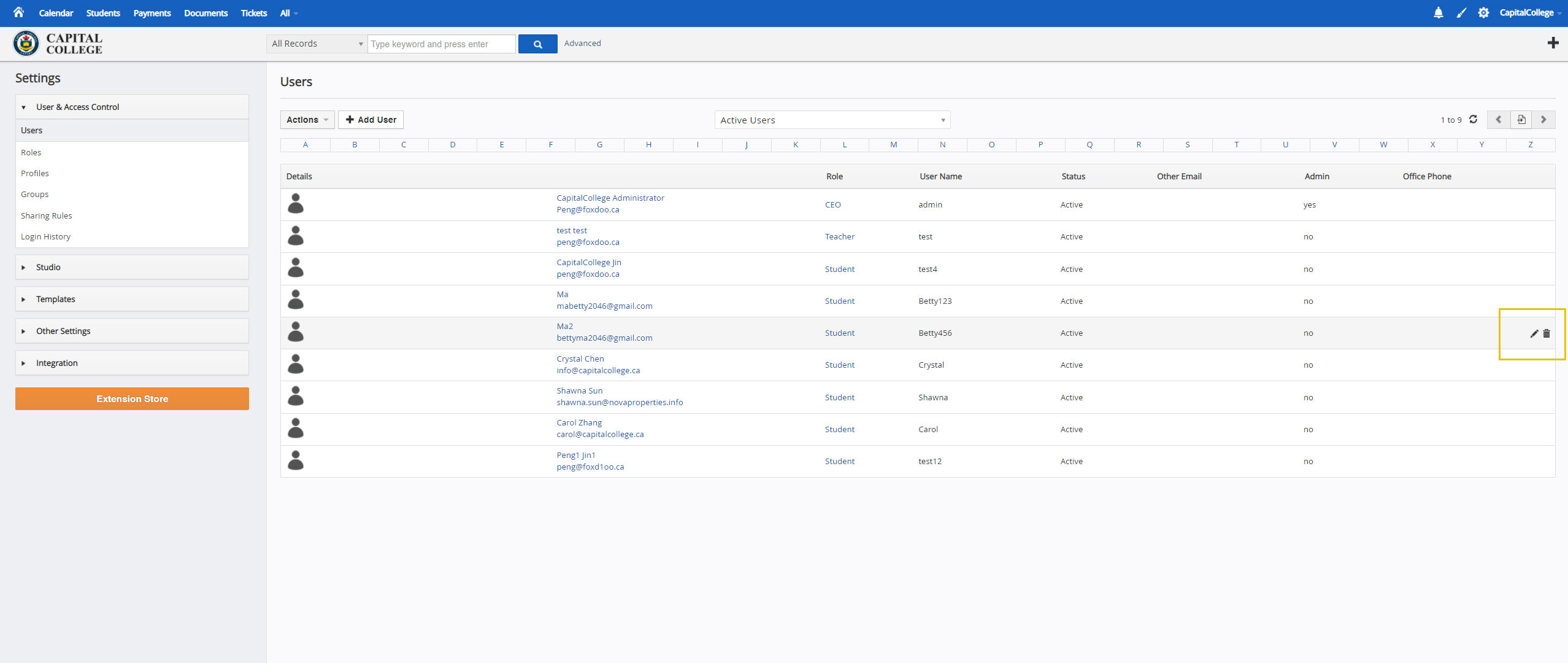Go to previous page arrow
The image size is (1568, 663).
point(1498,120)
